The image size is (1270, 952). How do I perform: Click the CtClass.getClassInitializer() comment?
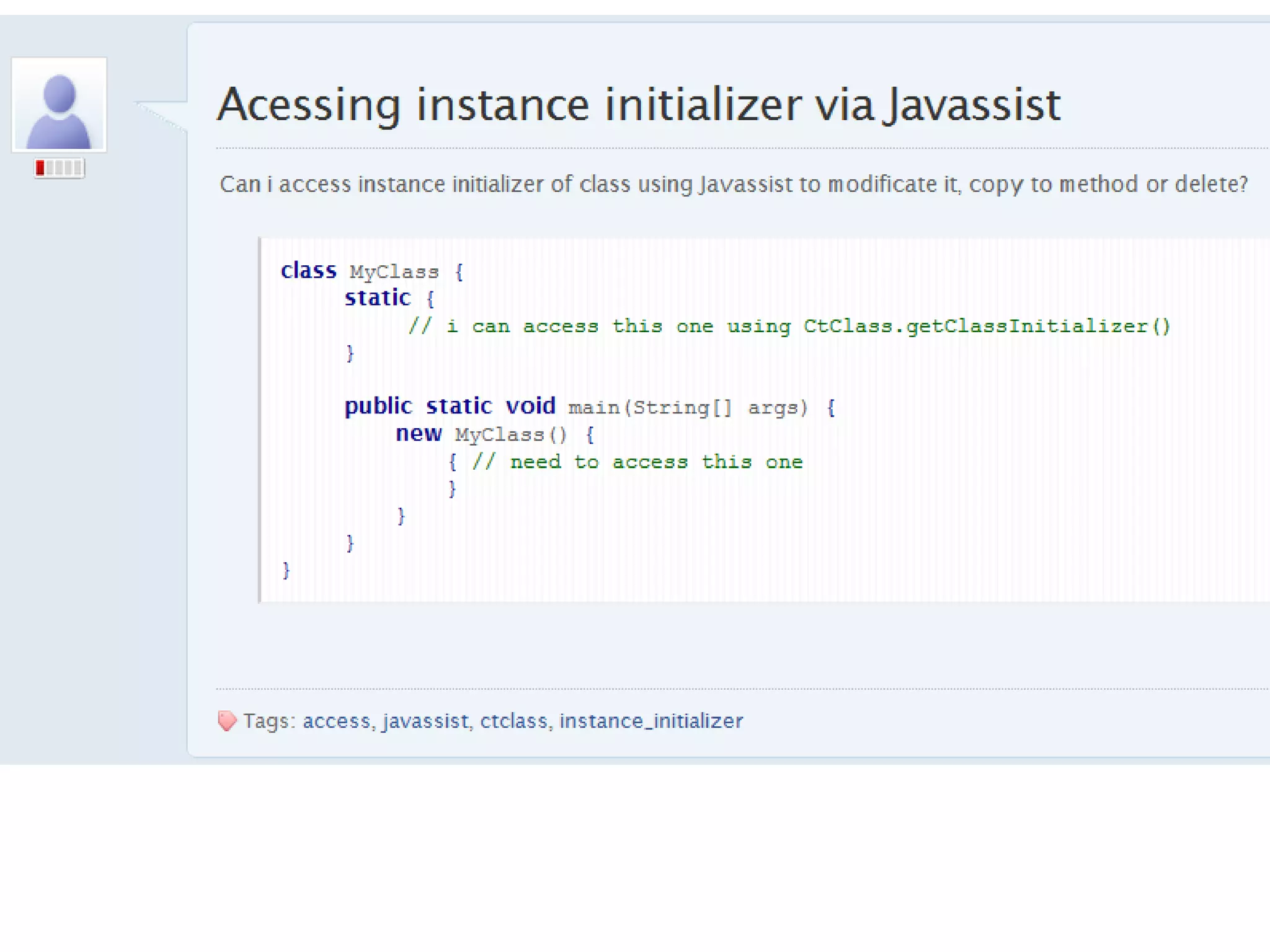point(788,326)
